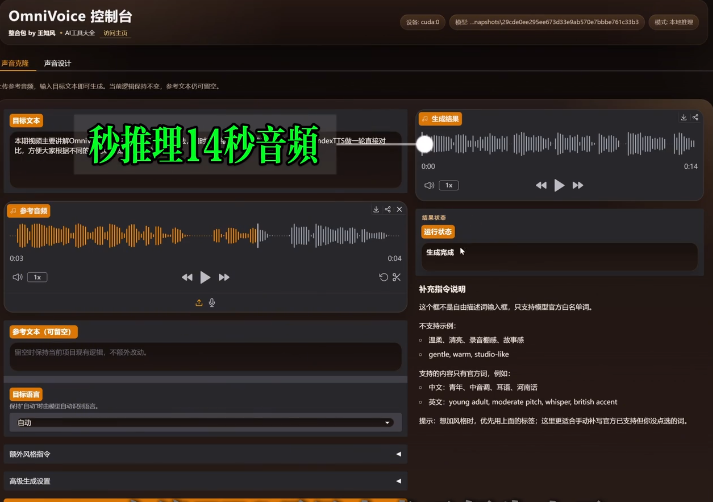The width and height of the screenshot is (713, 502).
Task: Remove the reference audio with the X icon
Action: coord(399,209)
